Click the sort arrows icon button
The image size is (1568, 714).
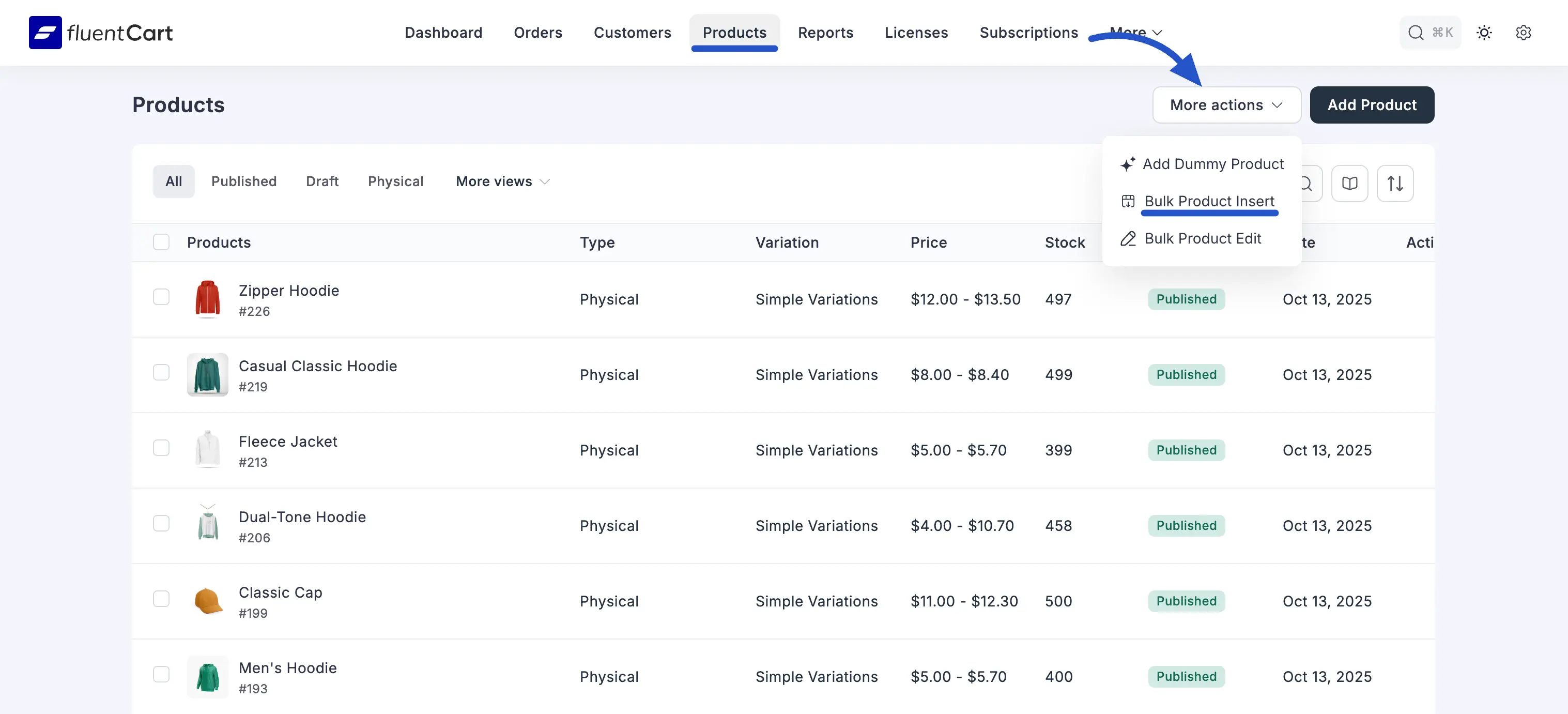(1394, 183)
